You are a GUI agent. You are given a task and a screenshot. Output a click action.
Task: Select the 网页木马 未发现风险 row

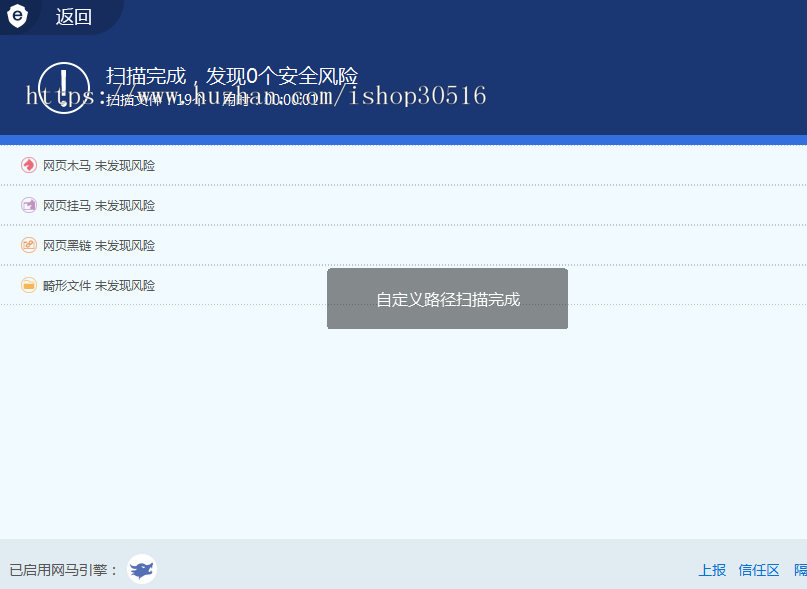click(x=404, y=166)
